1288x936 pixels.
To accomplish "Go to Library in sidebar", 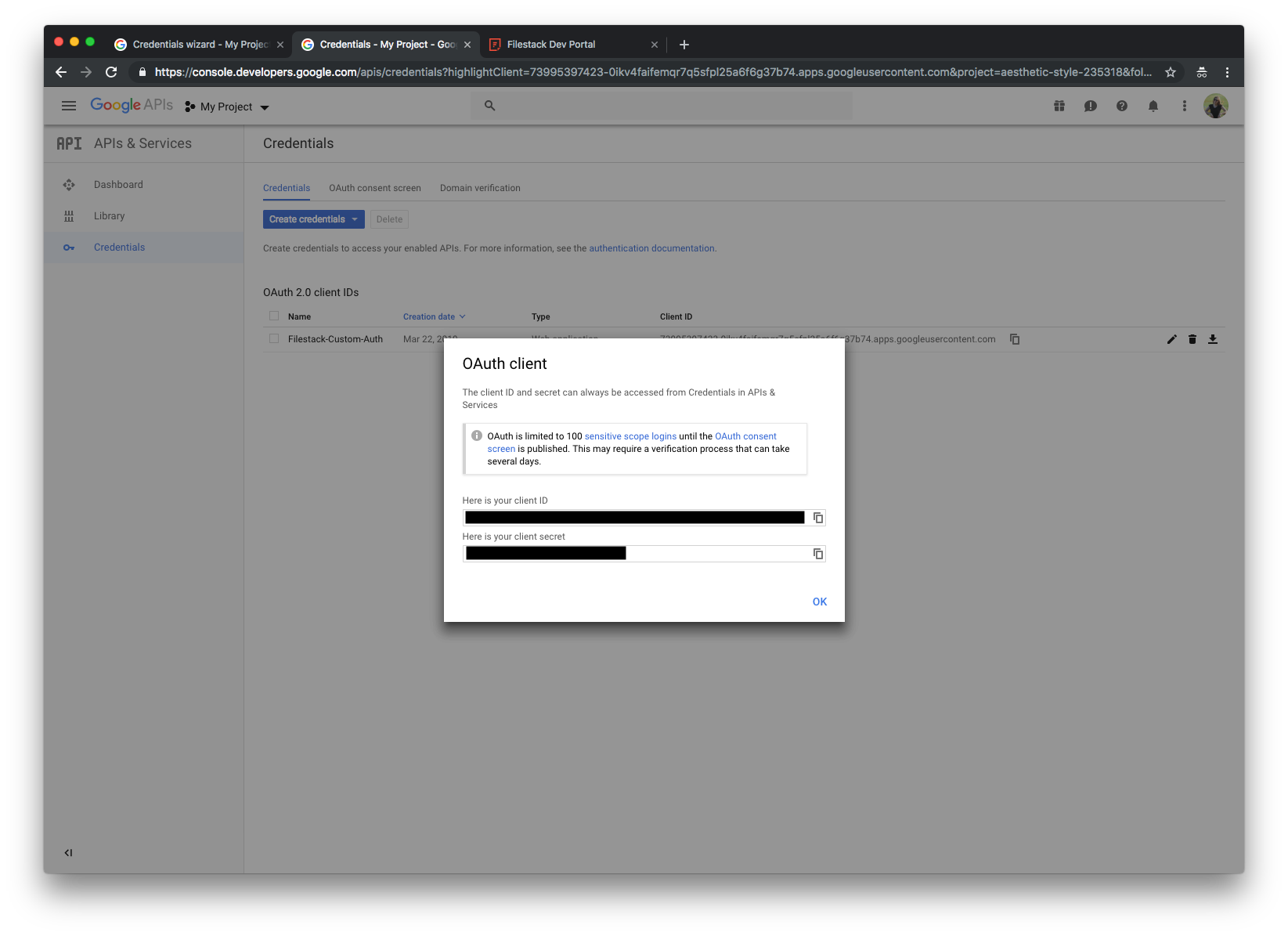I will tap(109, 216).
